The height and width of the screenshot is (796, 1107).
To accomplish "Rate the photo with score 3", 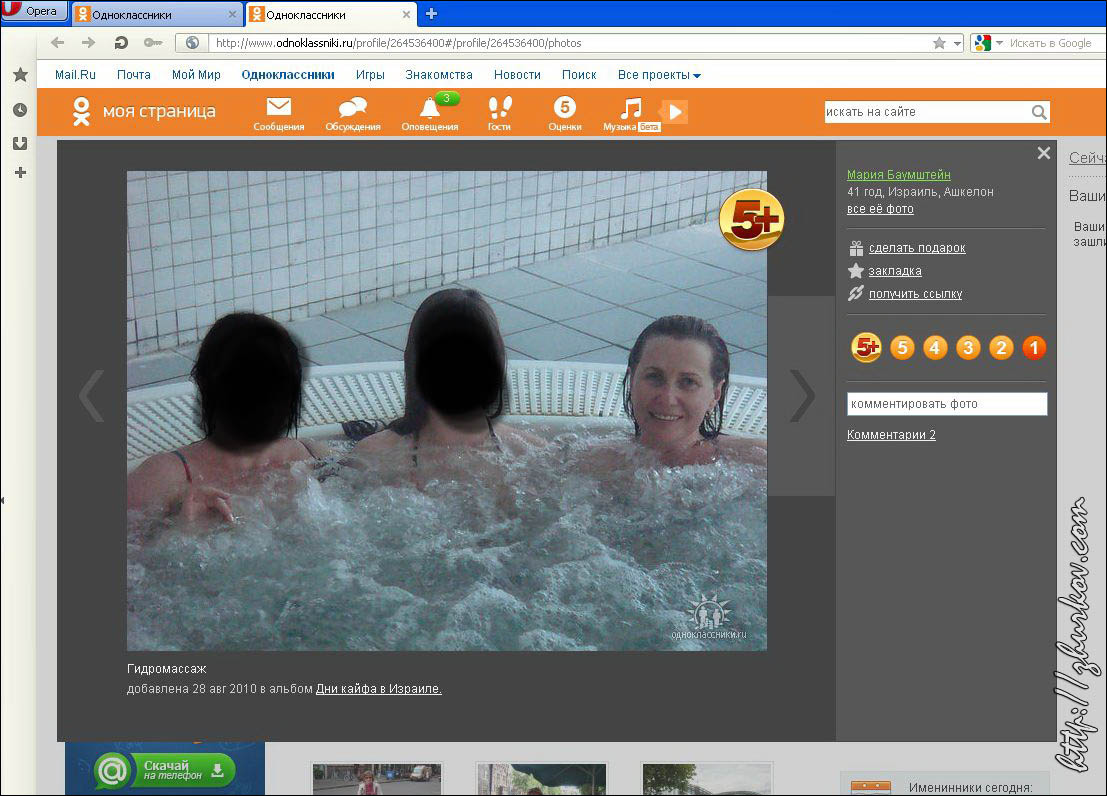I will coord(968,348).
